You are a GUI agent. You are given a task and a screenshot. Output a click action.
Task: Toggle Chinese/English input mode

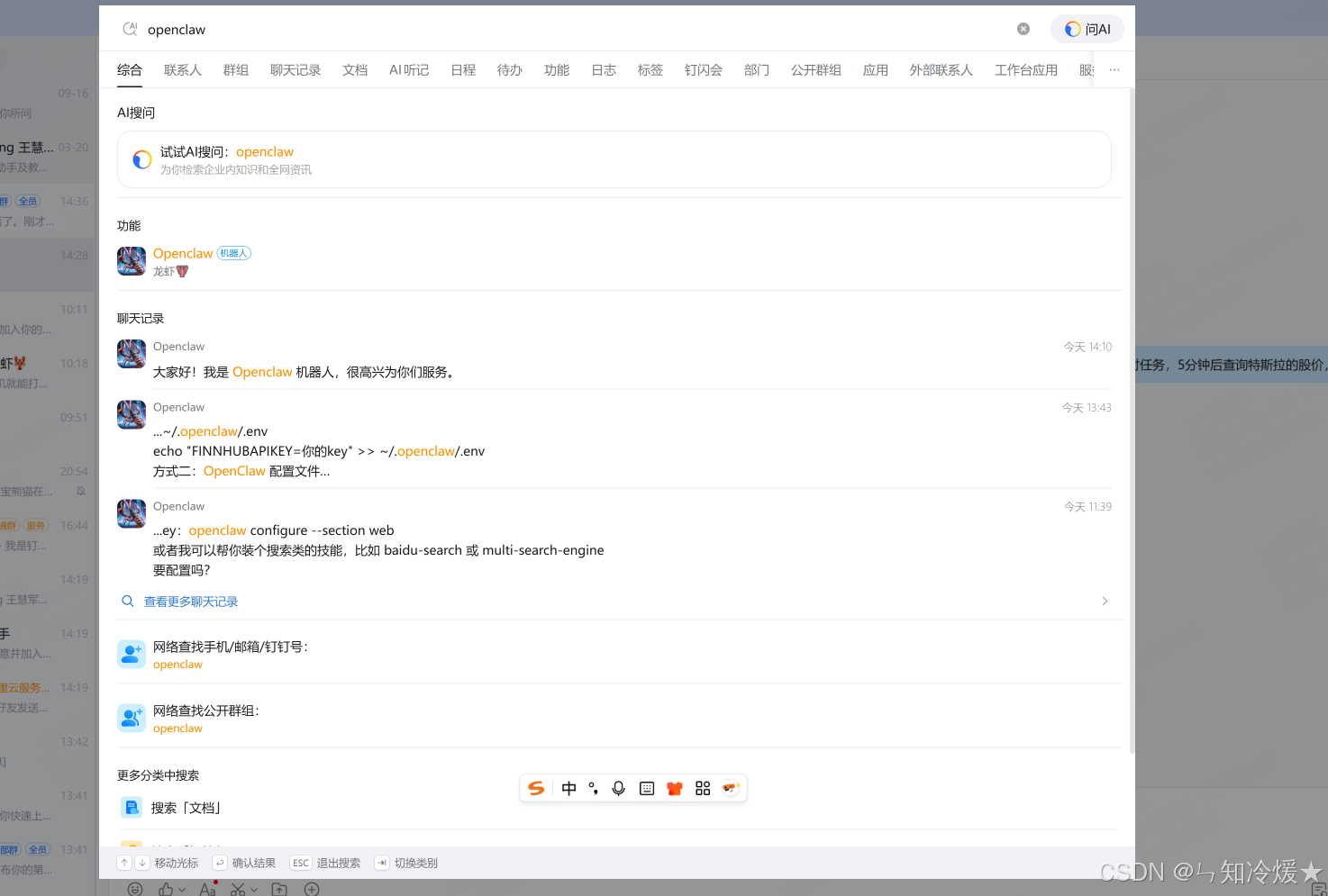point(568,788)
